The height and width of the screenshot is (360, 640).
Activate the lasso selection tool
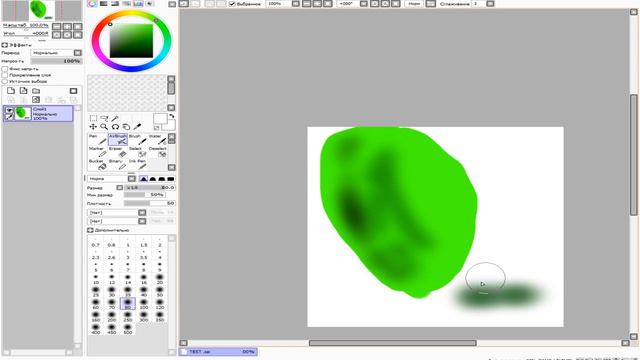point(104,118)
